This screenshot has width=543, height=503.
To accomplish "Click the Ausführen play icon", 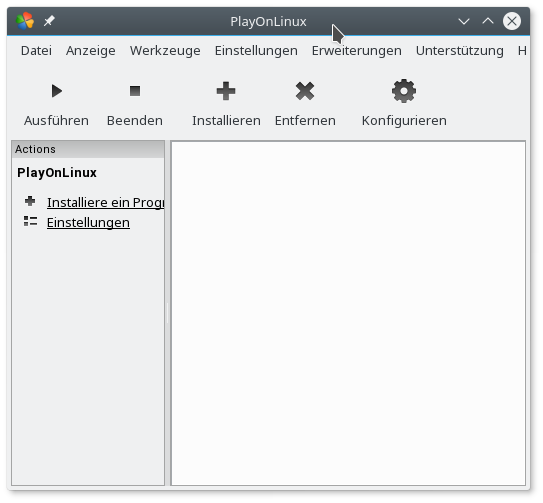I will [57, 91].
